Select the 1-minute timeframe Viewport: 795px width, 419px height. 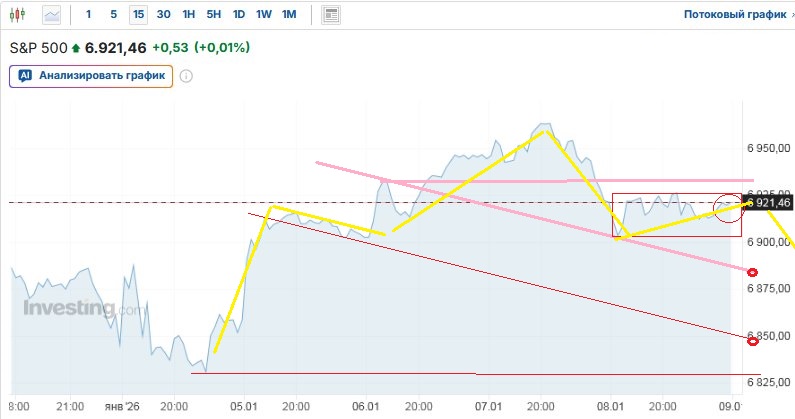(x=89, y=15)
